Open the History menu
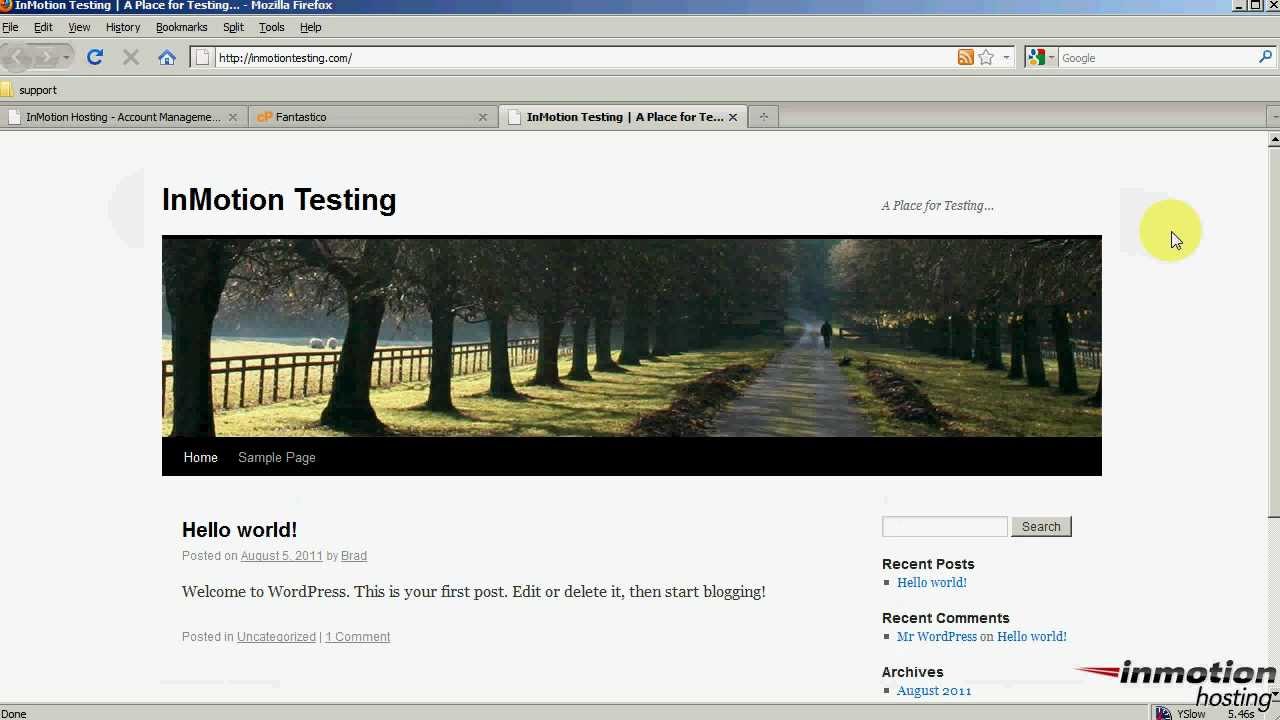The image size is (1280, 720). coord(123,27)
